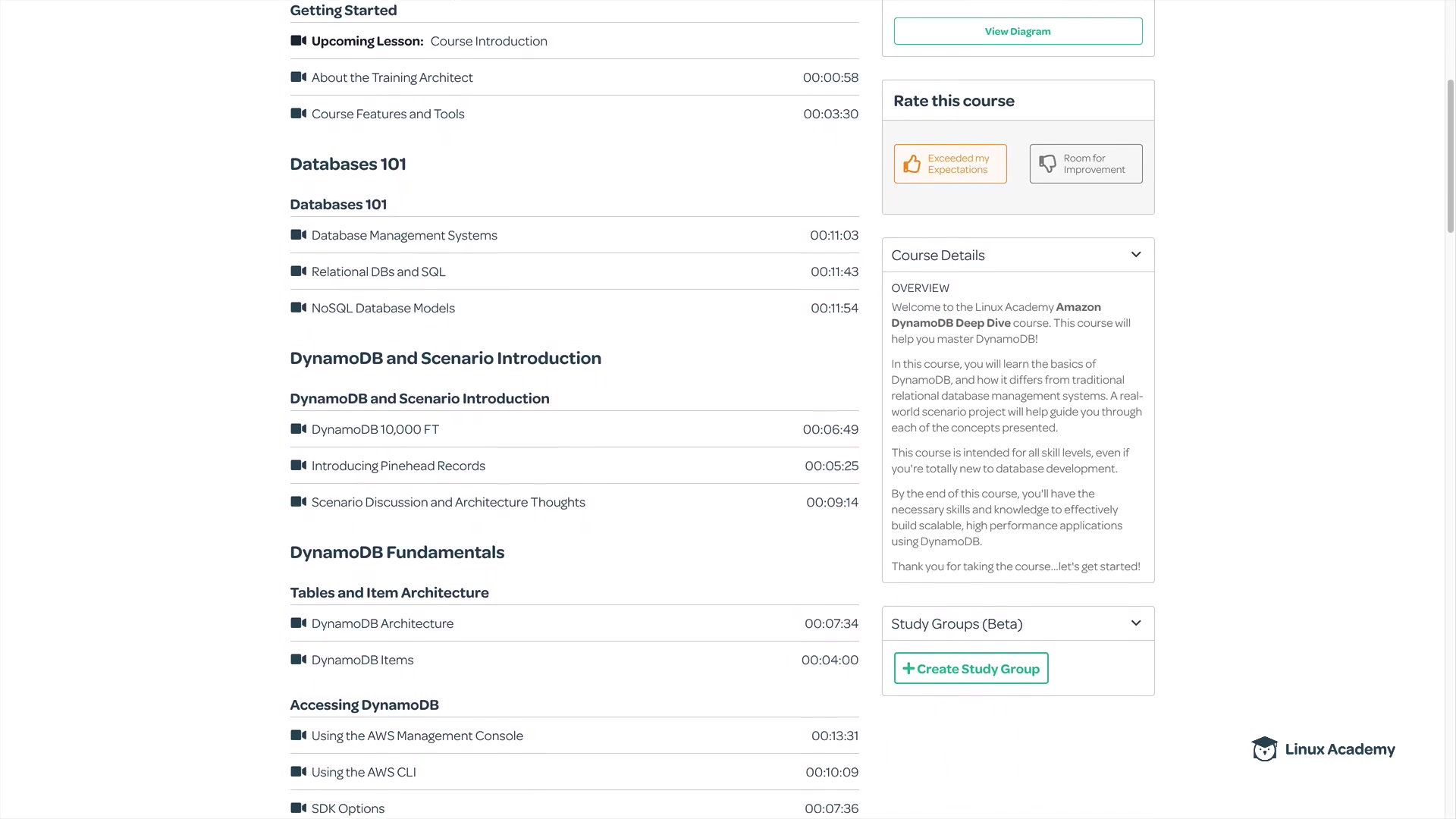Collapse the Course Details panel chevron

click(1136, 255)
